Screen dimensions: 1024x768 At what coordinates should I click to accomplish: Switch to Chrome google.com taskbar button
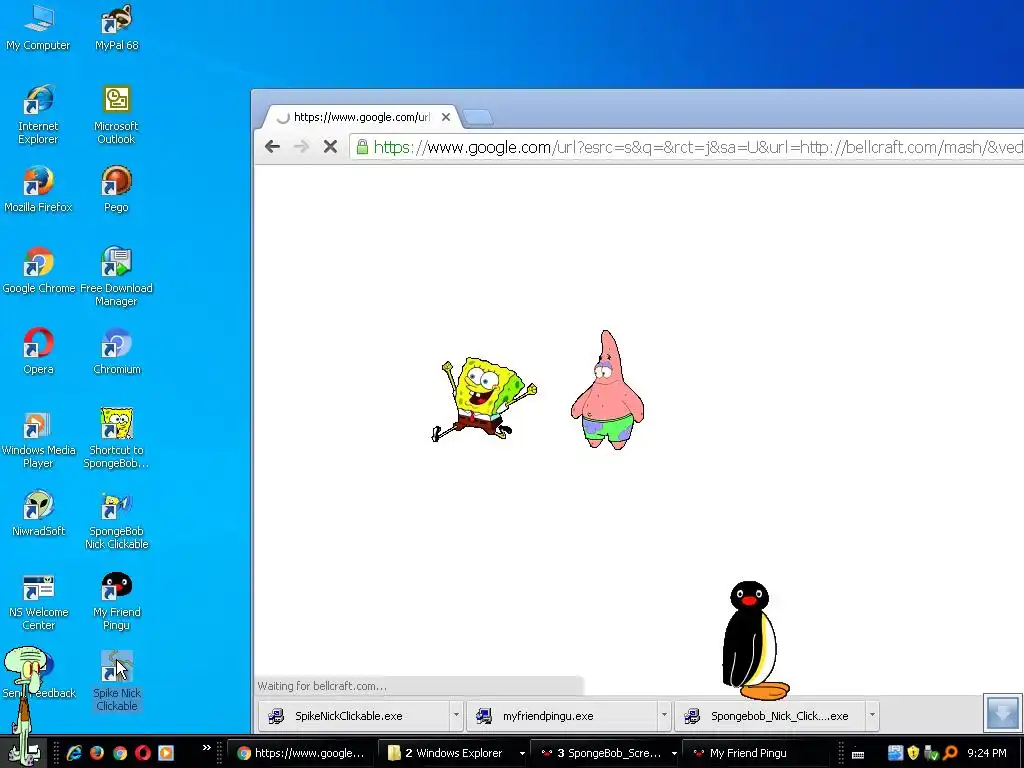pos(302,753)
